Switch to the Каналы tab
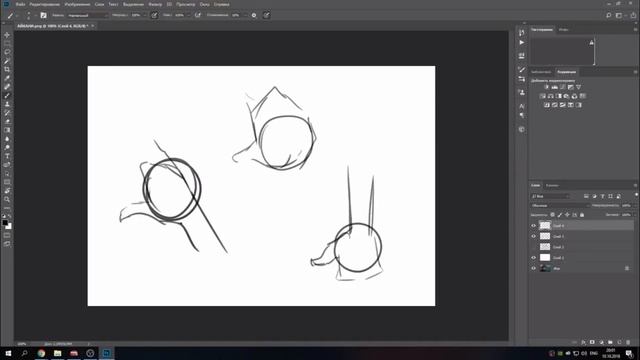The height and width of the screenshot is (360, 640). coord(552,185)
